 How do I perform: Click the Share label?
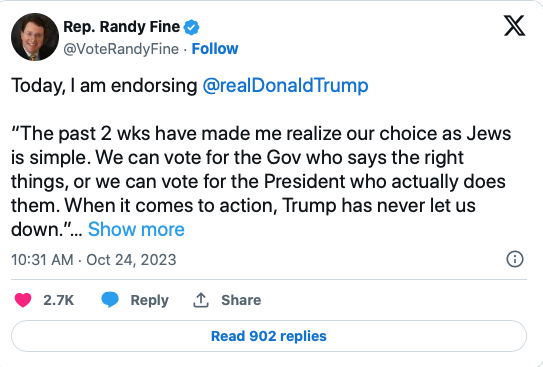241,300
